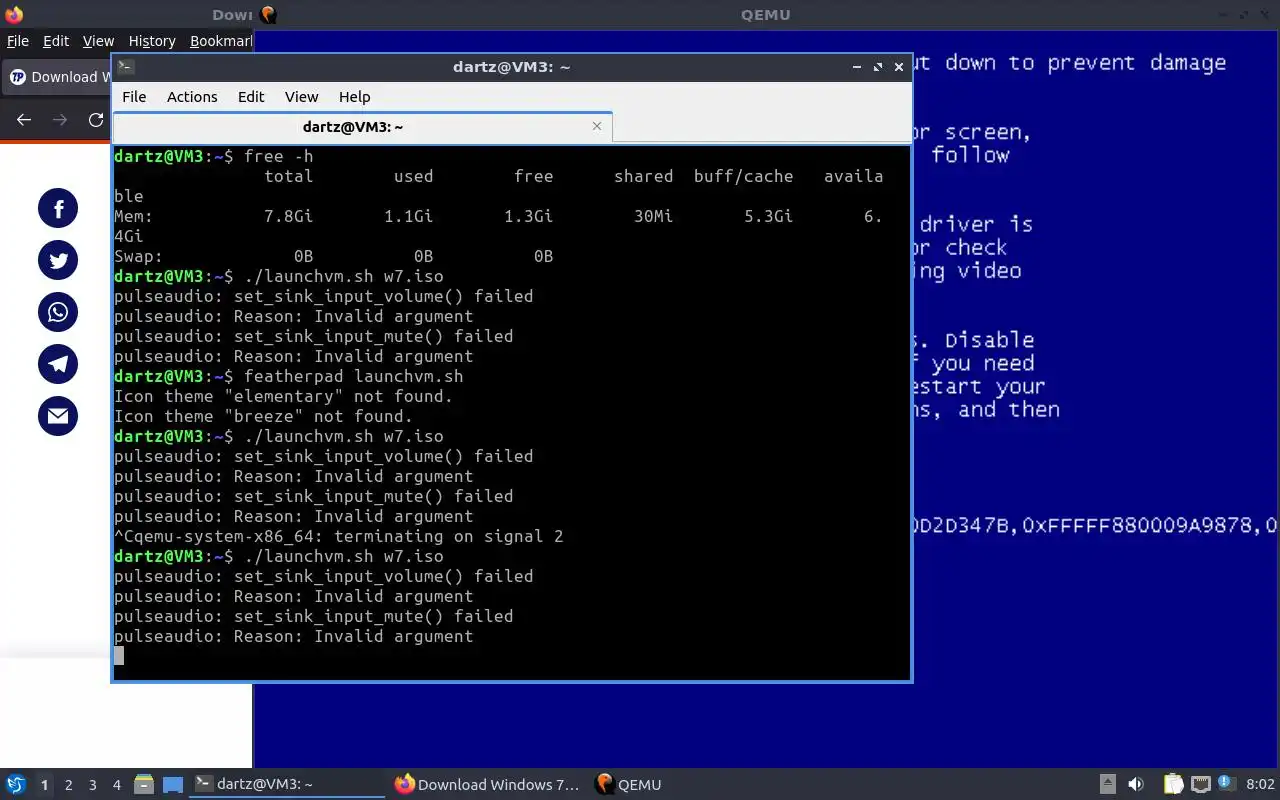Image resolution: width=1280 pixels, height=800 pixels.
Task: Open file manager from the panel
Action: pyautogui.click(x=143, y=785)
